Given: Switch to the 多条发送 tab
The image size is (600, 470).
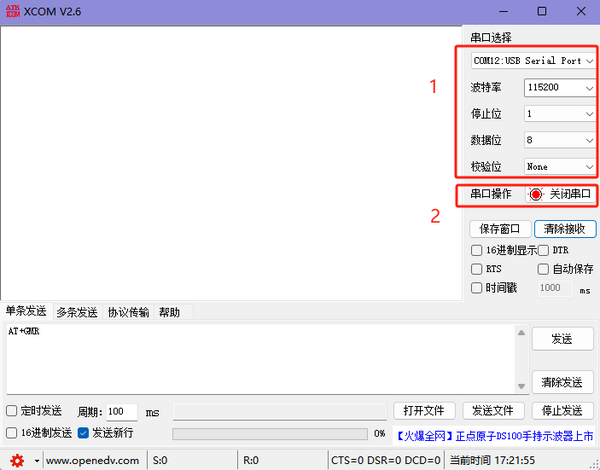Looking at the screenshot, I should click(77, 312).
